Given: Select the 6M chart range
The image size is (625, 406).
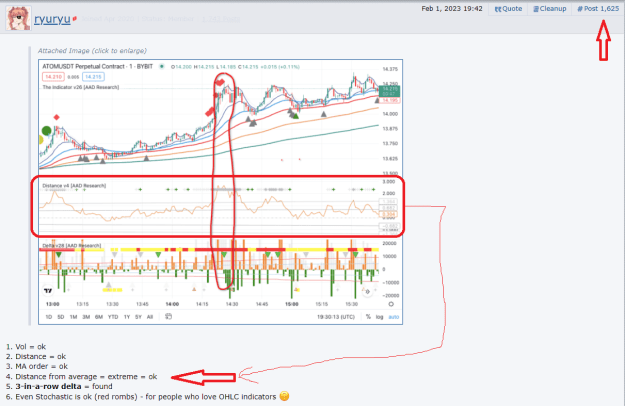Looking at the screenshot, I should [99, 317].
